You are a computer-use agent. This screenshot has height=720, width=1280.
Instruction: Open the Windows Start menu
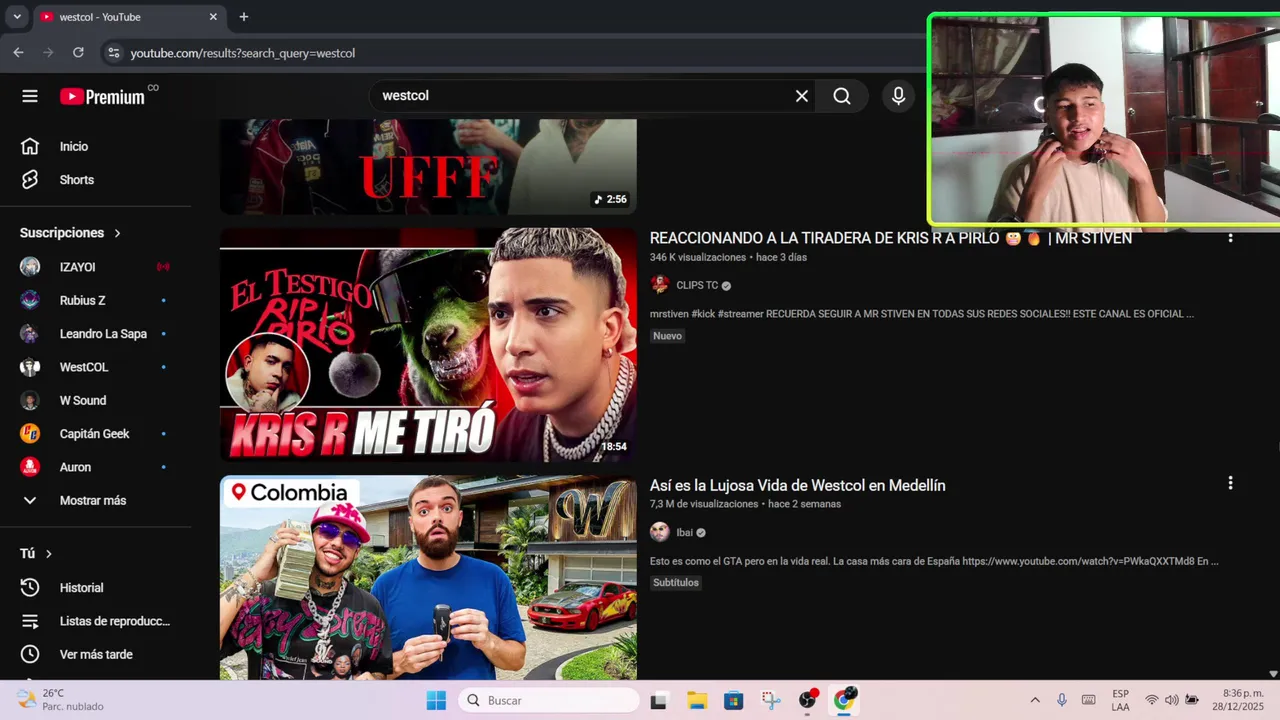[436, 700]
